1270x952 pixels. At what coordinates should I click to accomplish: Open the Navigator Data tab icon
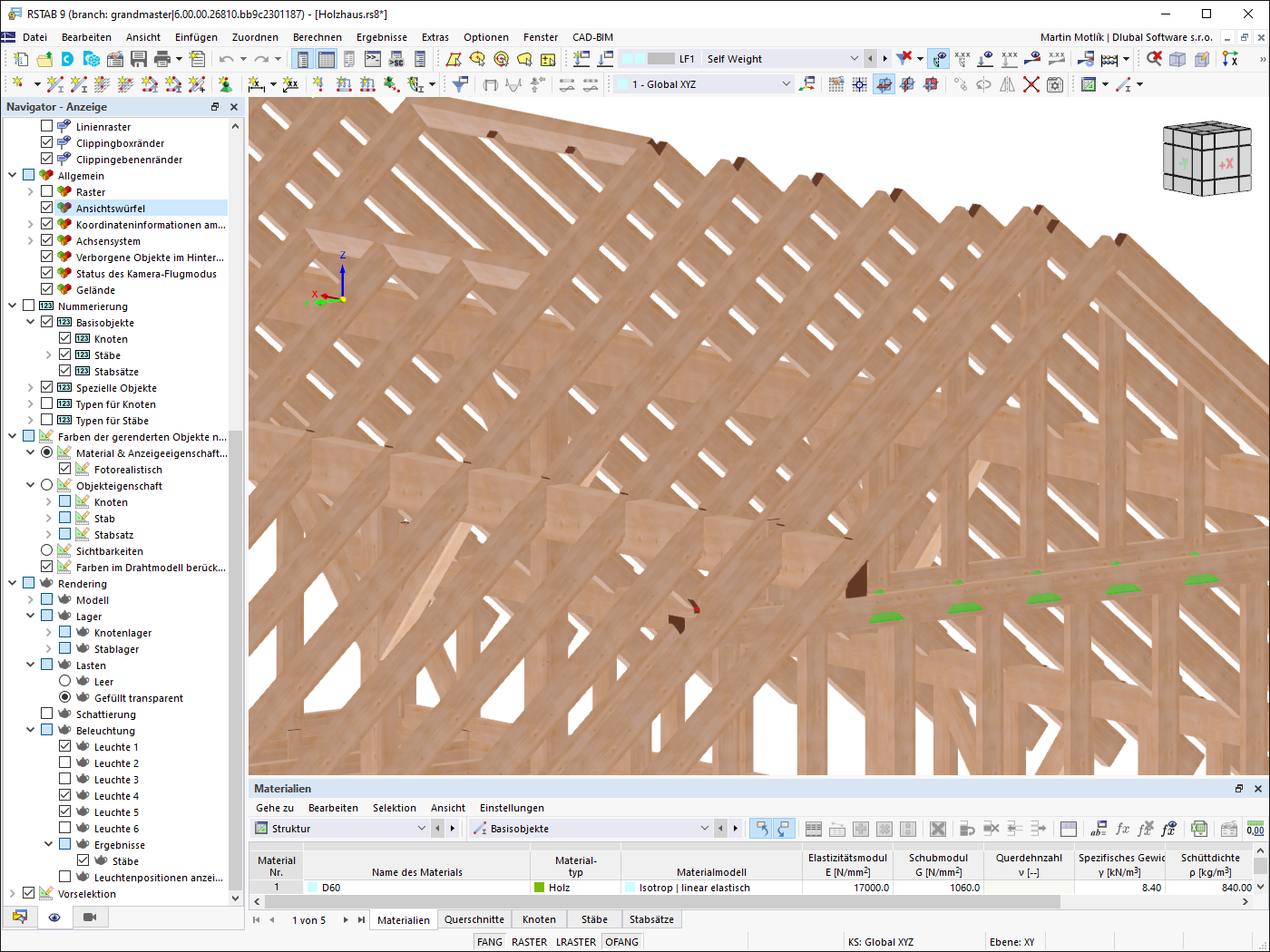tap(20, 917)
